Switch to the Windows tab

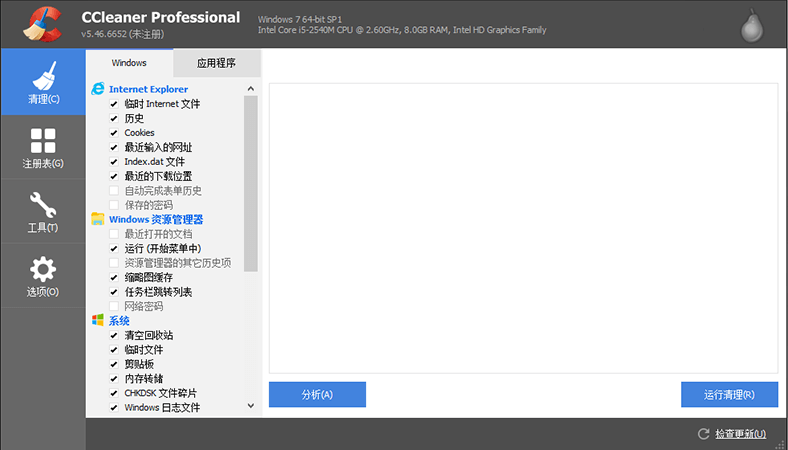[129, 63]
